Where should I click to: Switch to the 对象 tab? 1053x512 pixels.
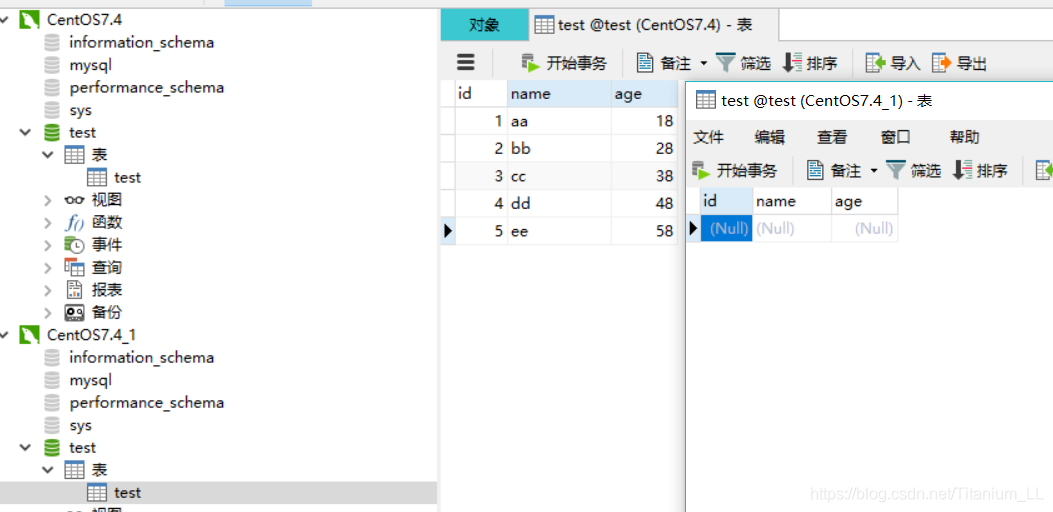click(x=484, y=26)
